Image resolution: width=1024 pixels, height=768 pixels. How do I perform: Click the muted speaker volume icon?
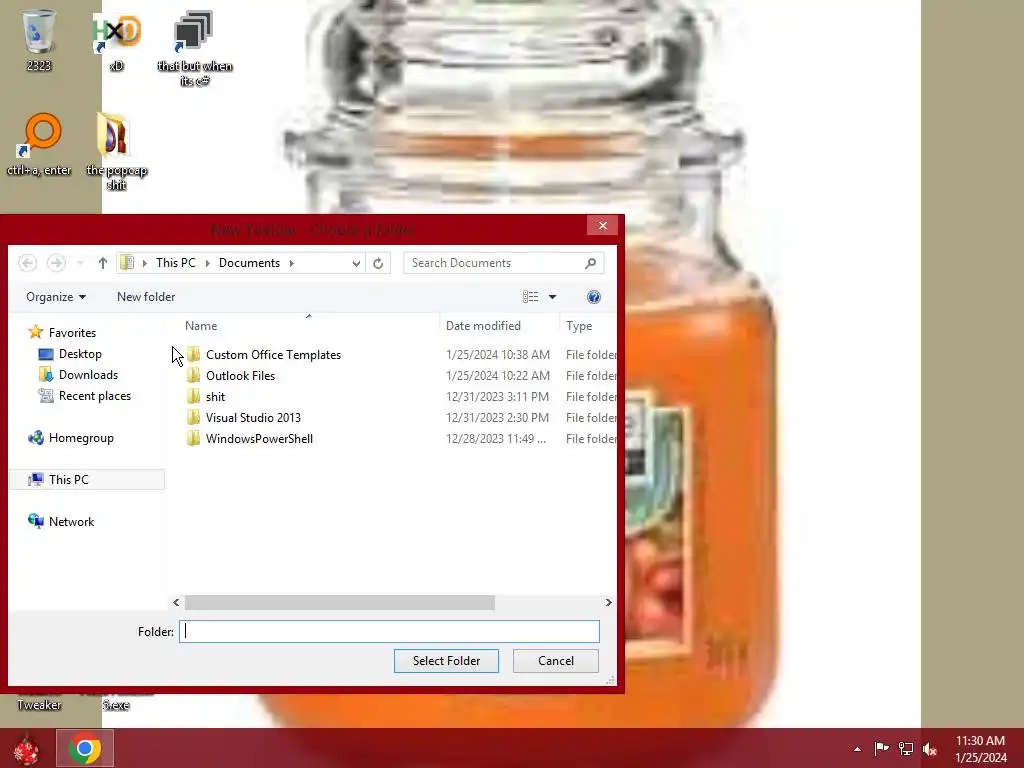click(x=930, y=749)
